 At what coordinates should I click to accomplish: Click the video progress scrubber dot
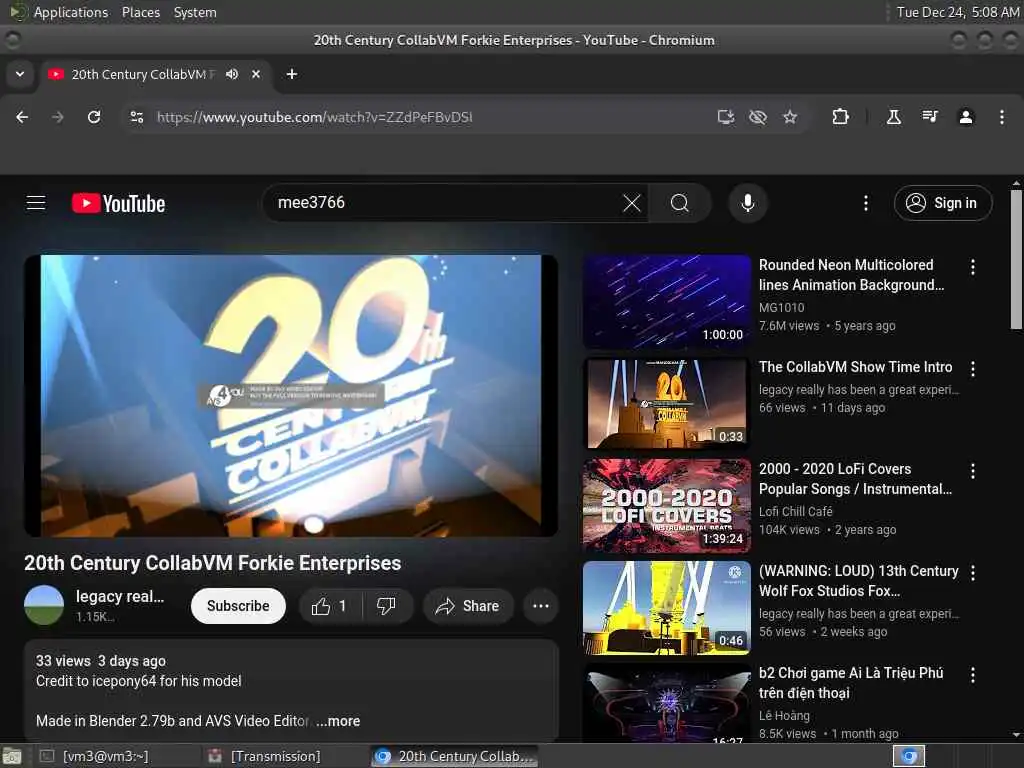point(314,524)
